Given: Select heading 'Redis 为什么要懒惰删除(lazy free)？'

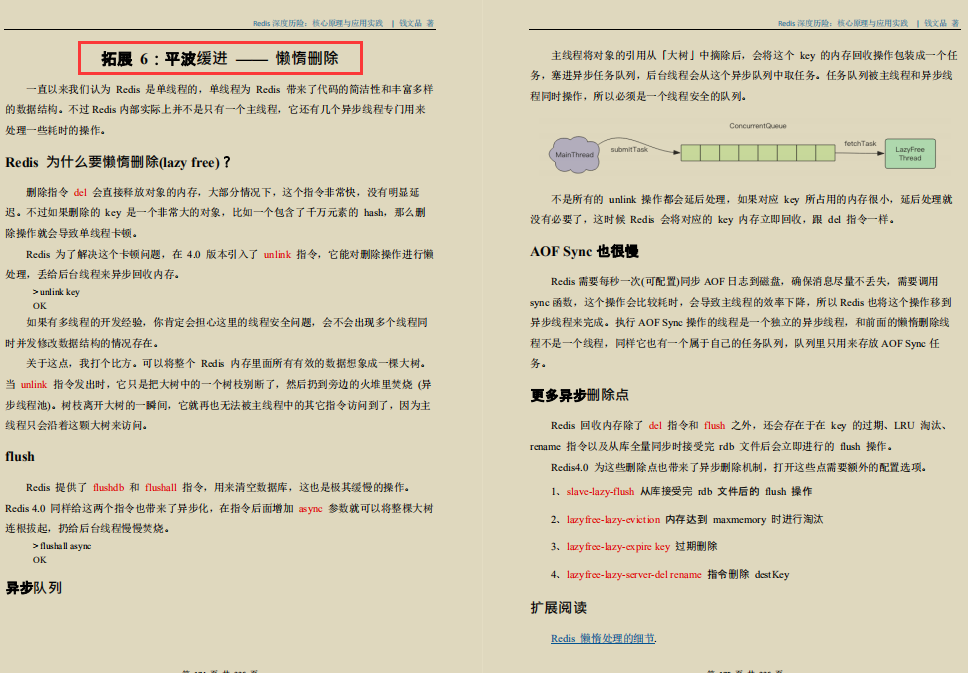Looking at the screenshot, I should [x=119, y=162].
